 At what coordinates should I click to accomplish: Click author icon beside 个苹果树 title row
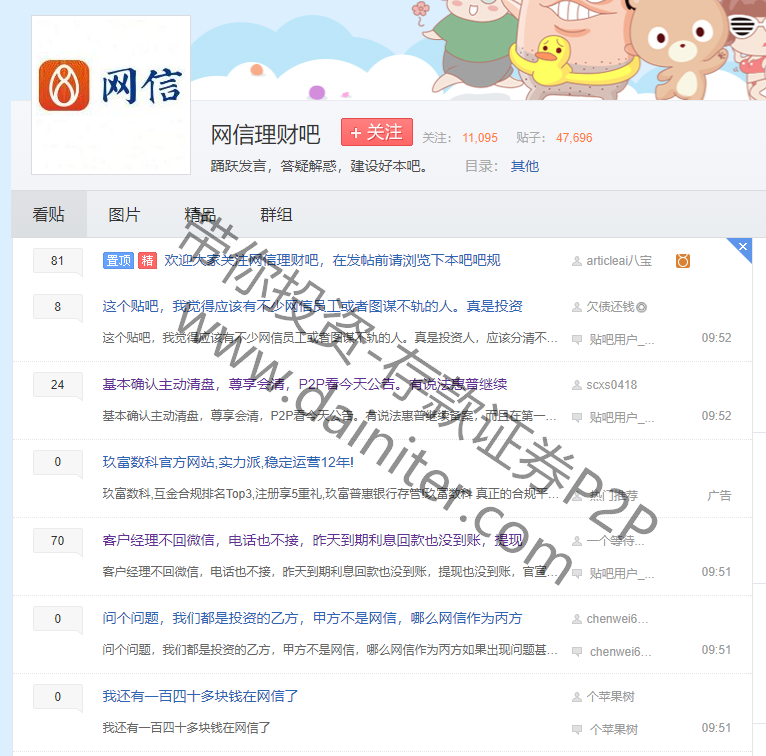click(x=577, y=697)
